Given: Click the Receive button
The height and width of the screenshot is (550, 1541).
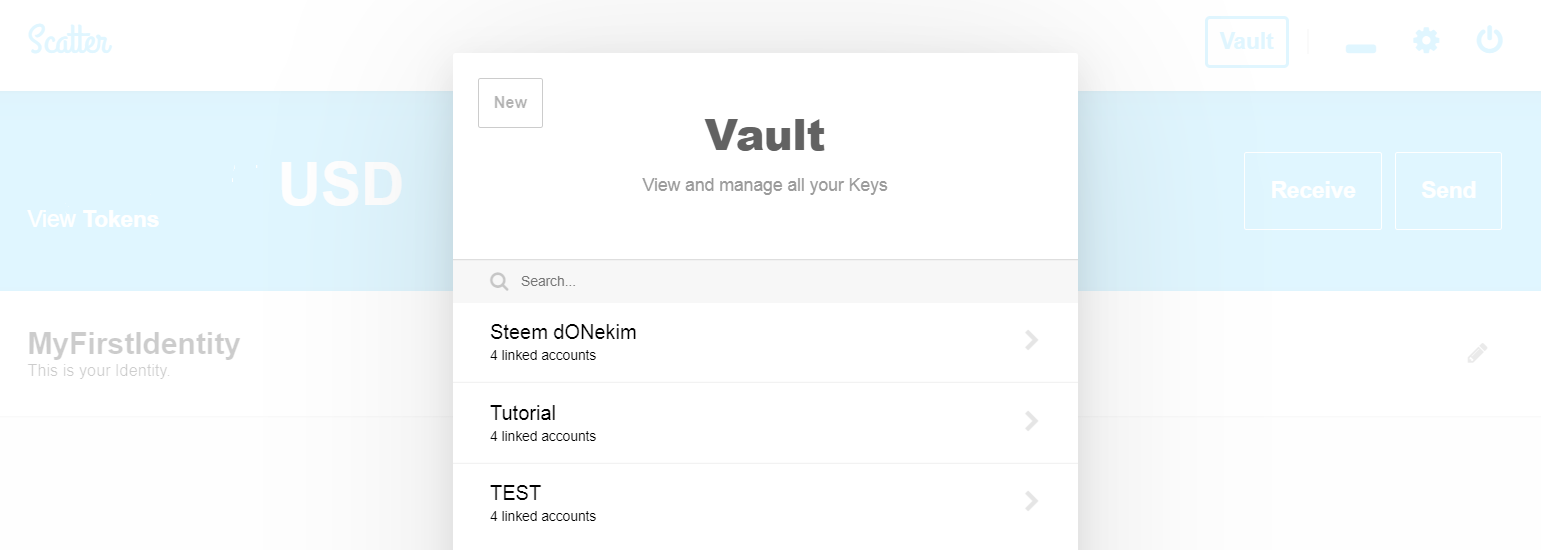Looking at the screenshot, I should point(1313,191).
